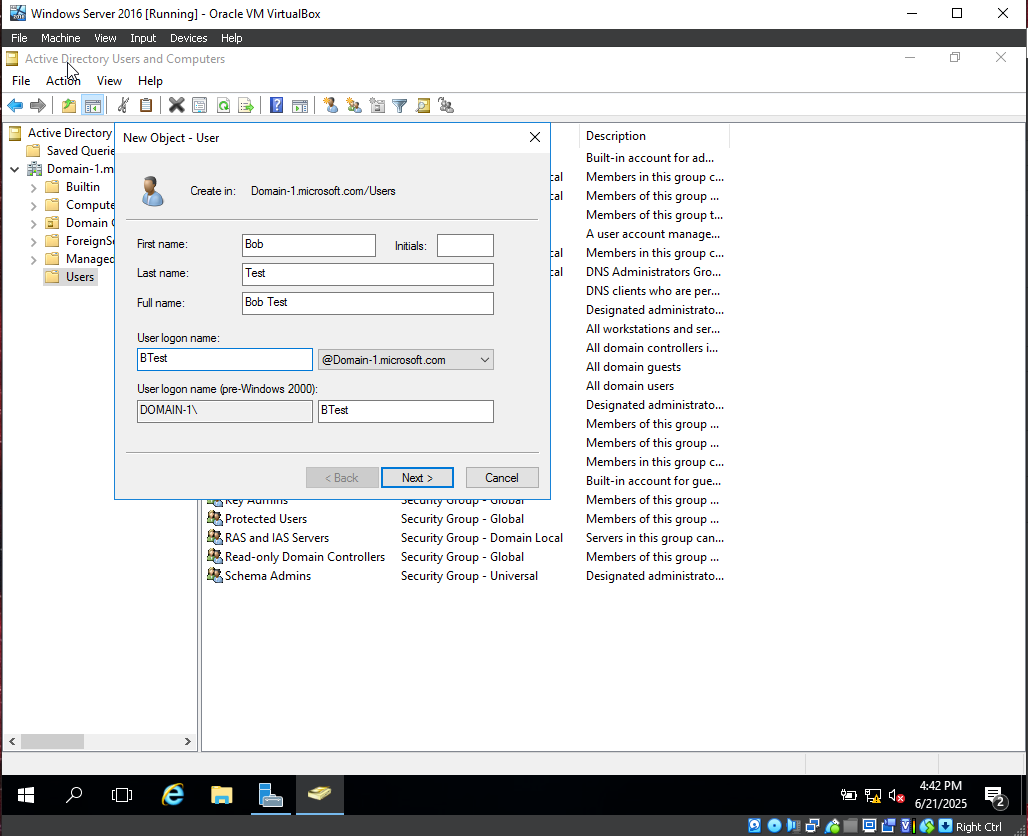Open the Action menu
This screenshot has height=836, width=1028.
pos(63,81)
